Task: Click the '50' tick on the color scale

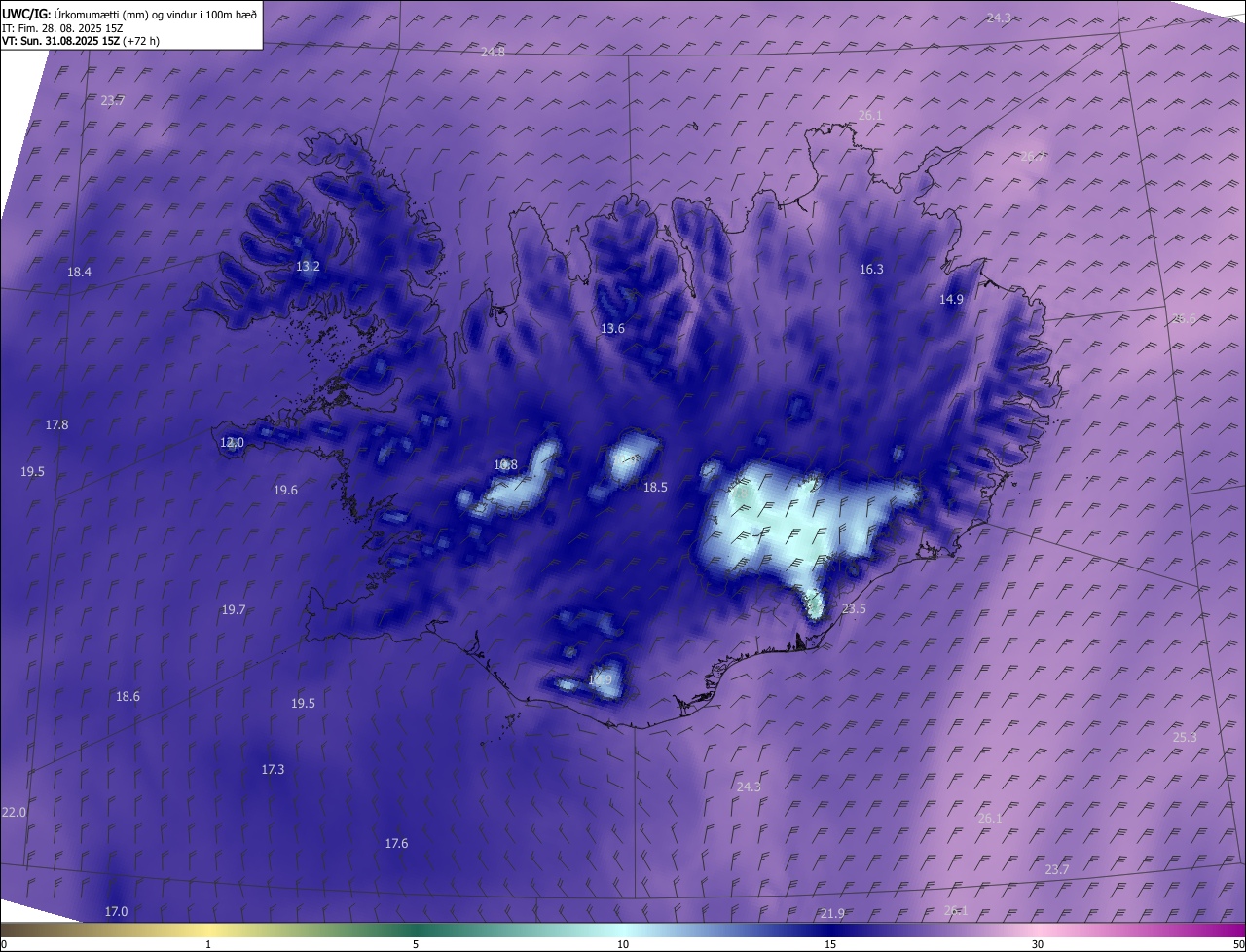Action: tap(1238, 945)
